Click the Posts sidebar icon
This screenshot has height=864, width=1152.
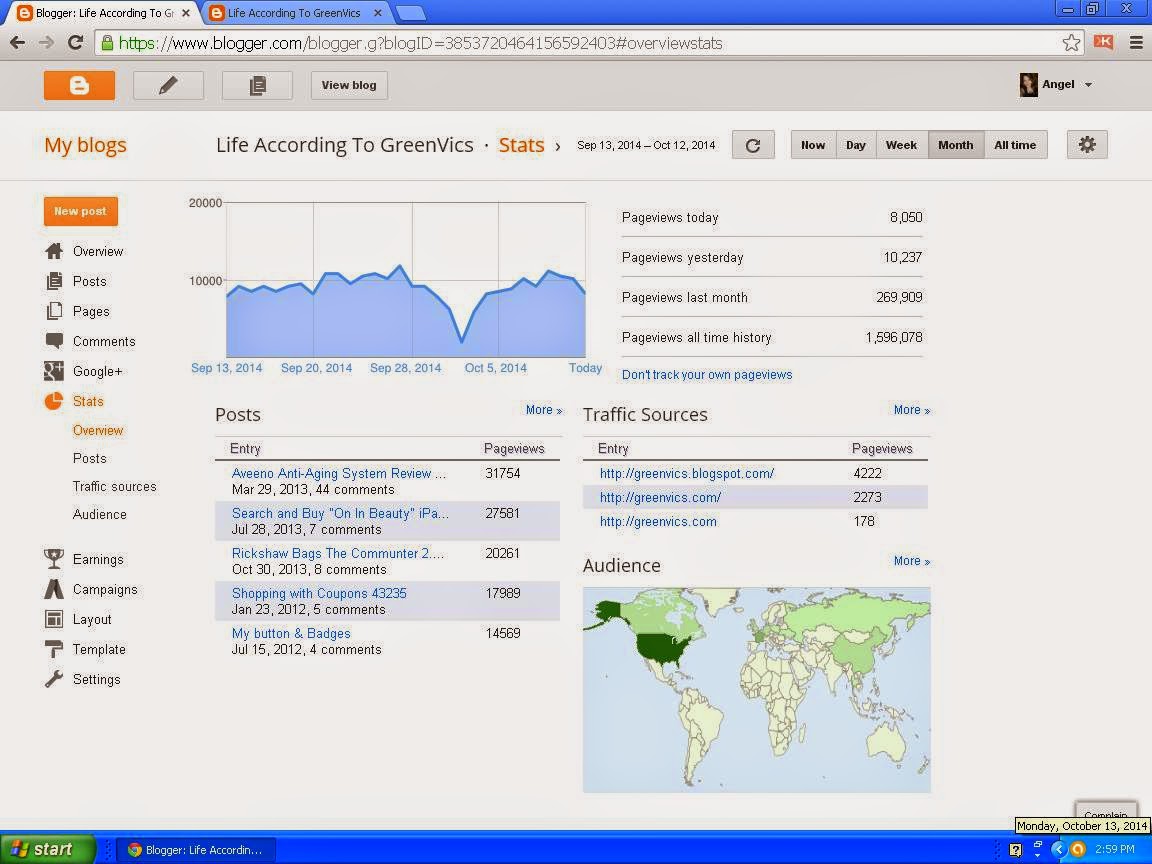click(54, 281)
